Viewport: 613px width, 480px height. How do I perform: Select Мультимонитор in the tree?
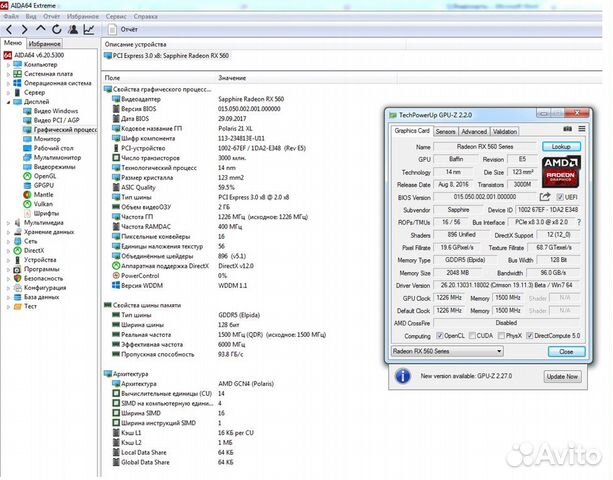pos(52,158)
